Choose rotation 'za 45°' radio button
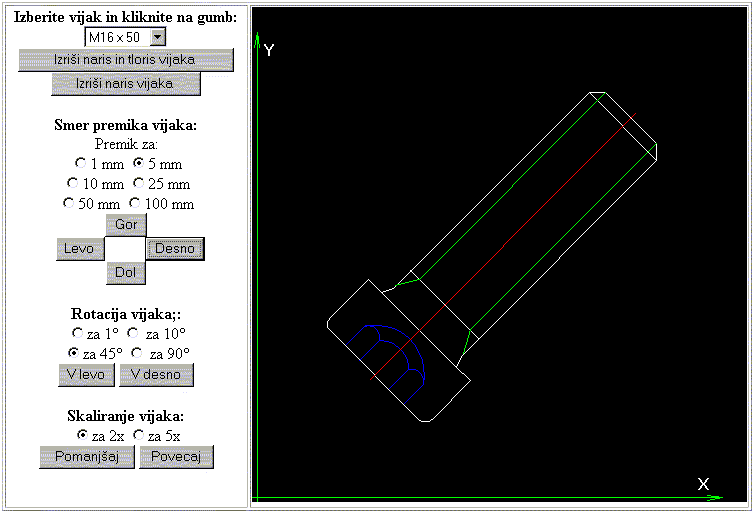Viewport: 754px width, 514px height. pyautogui.click(x=73, y=353)
